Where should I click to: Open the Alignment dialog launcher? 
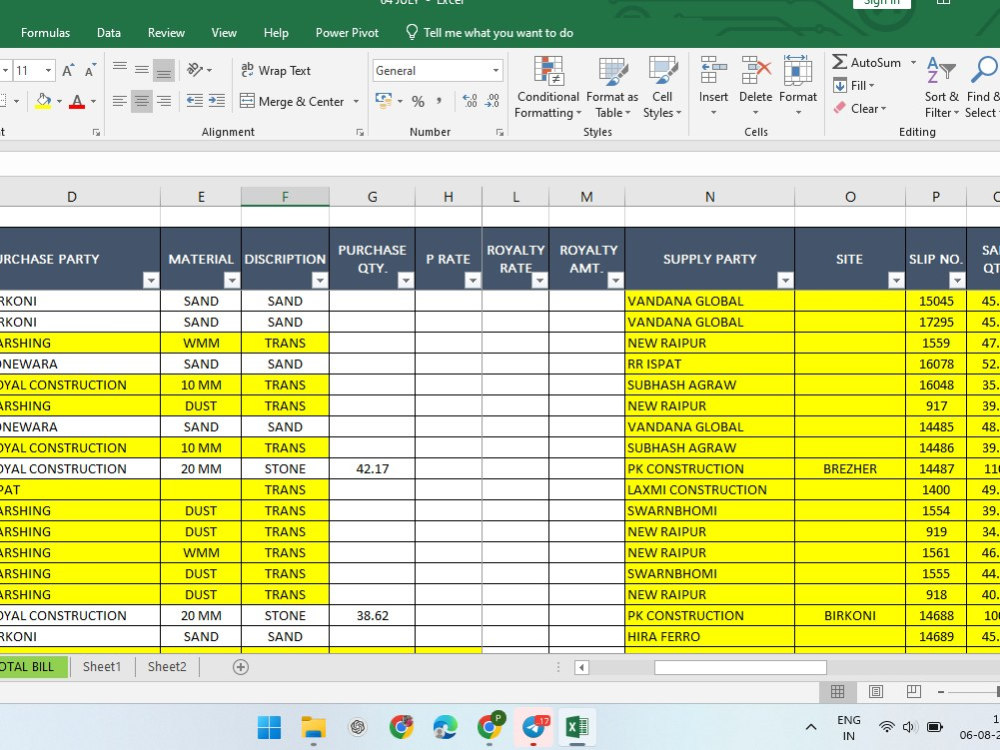[x=360, y=132]
